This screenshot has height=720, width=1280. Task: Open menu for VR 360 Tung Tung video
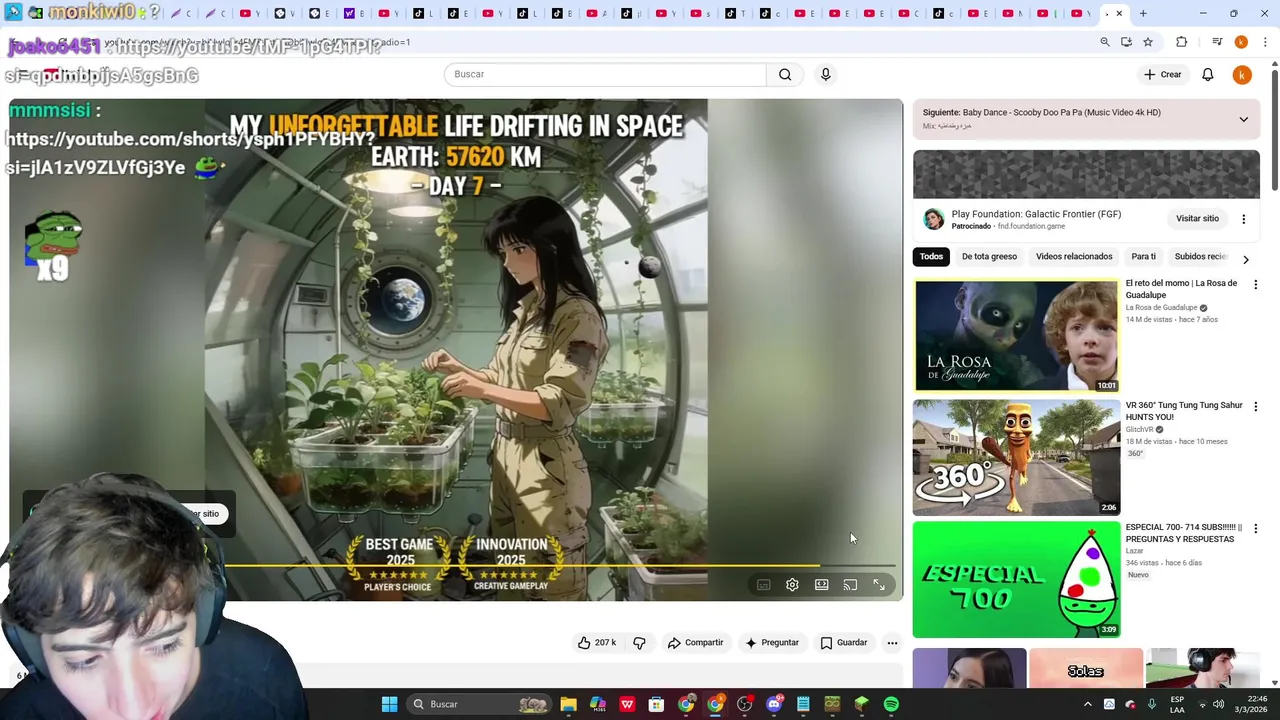(x=1256, y=407)
